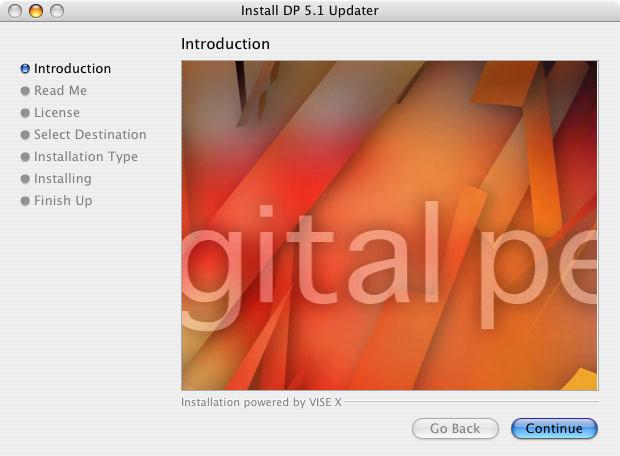Click the gray bullet beside Finish Up
620x456 pixels.
coord(25,201)
